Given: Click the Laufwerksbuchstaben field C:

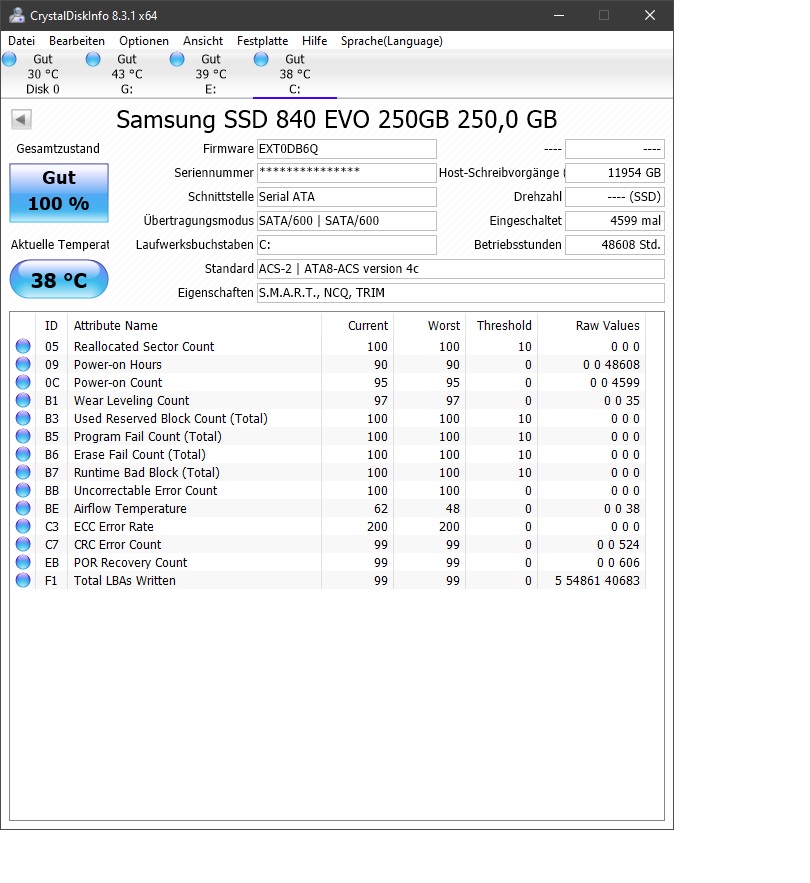Looking at the screenshot, I should (346, 244).
